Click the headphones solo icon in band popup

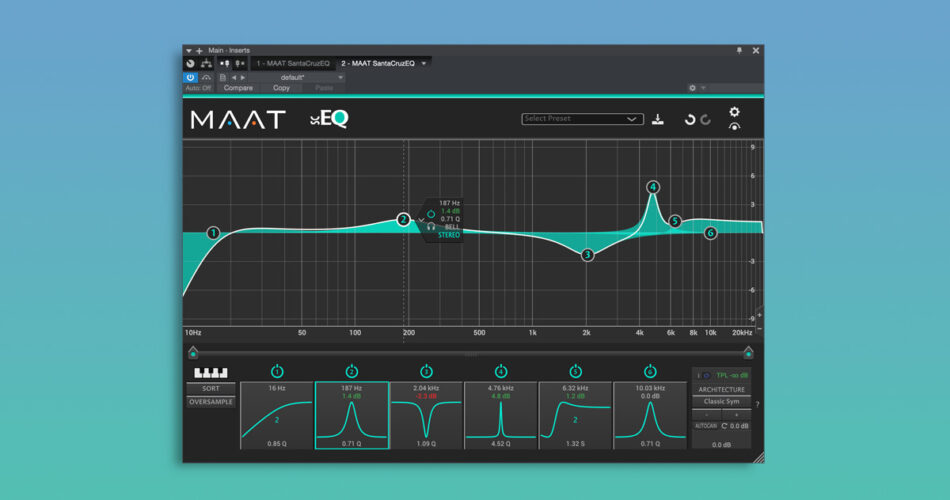coord(429,226)
